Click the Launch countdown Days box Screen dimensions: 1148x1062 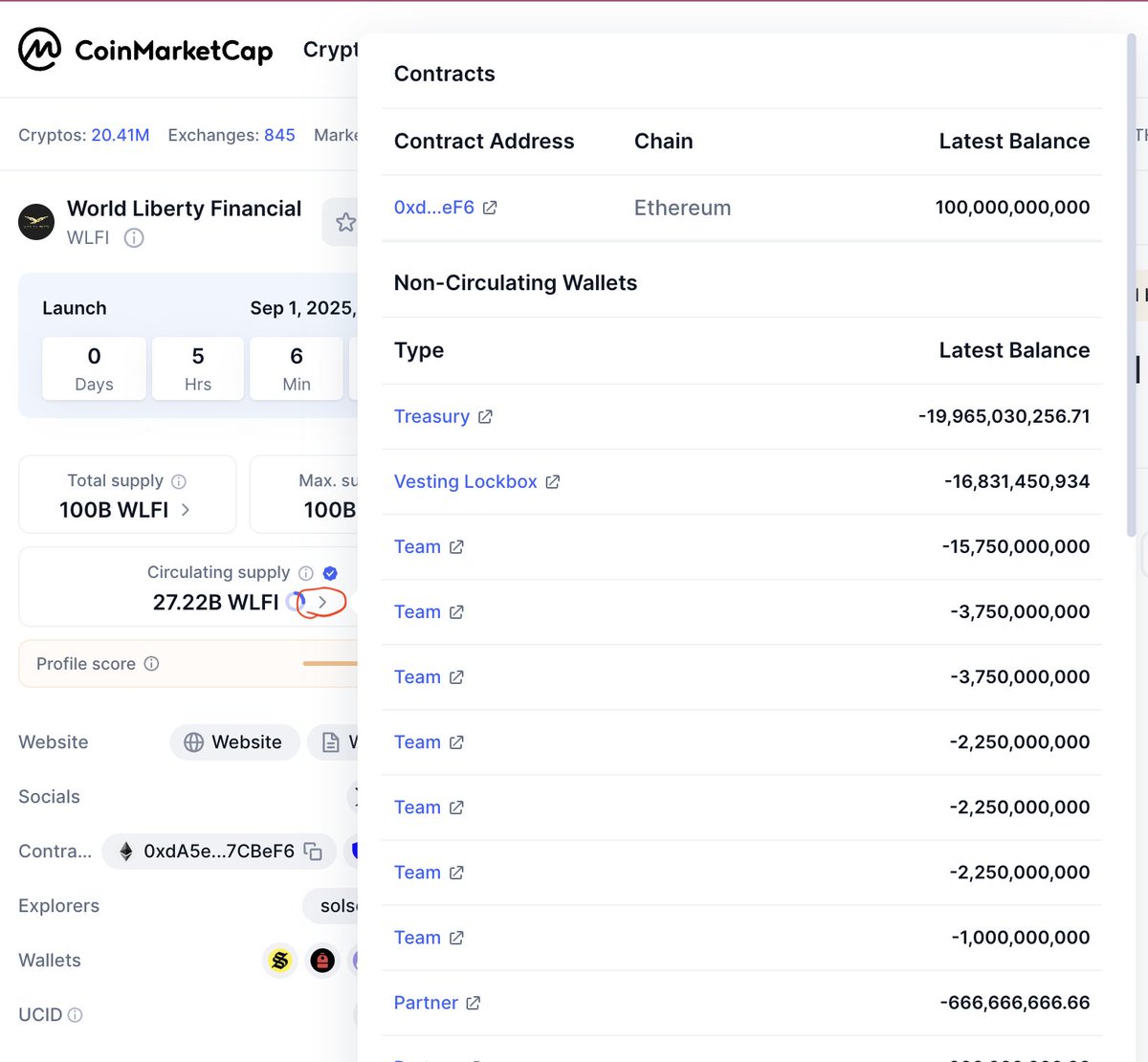[x=94, y=368]
